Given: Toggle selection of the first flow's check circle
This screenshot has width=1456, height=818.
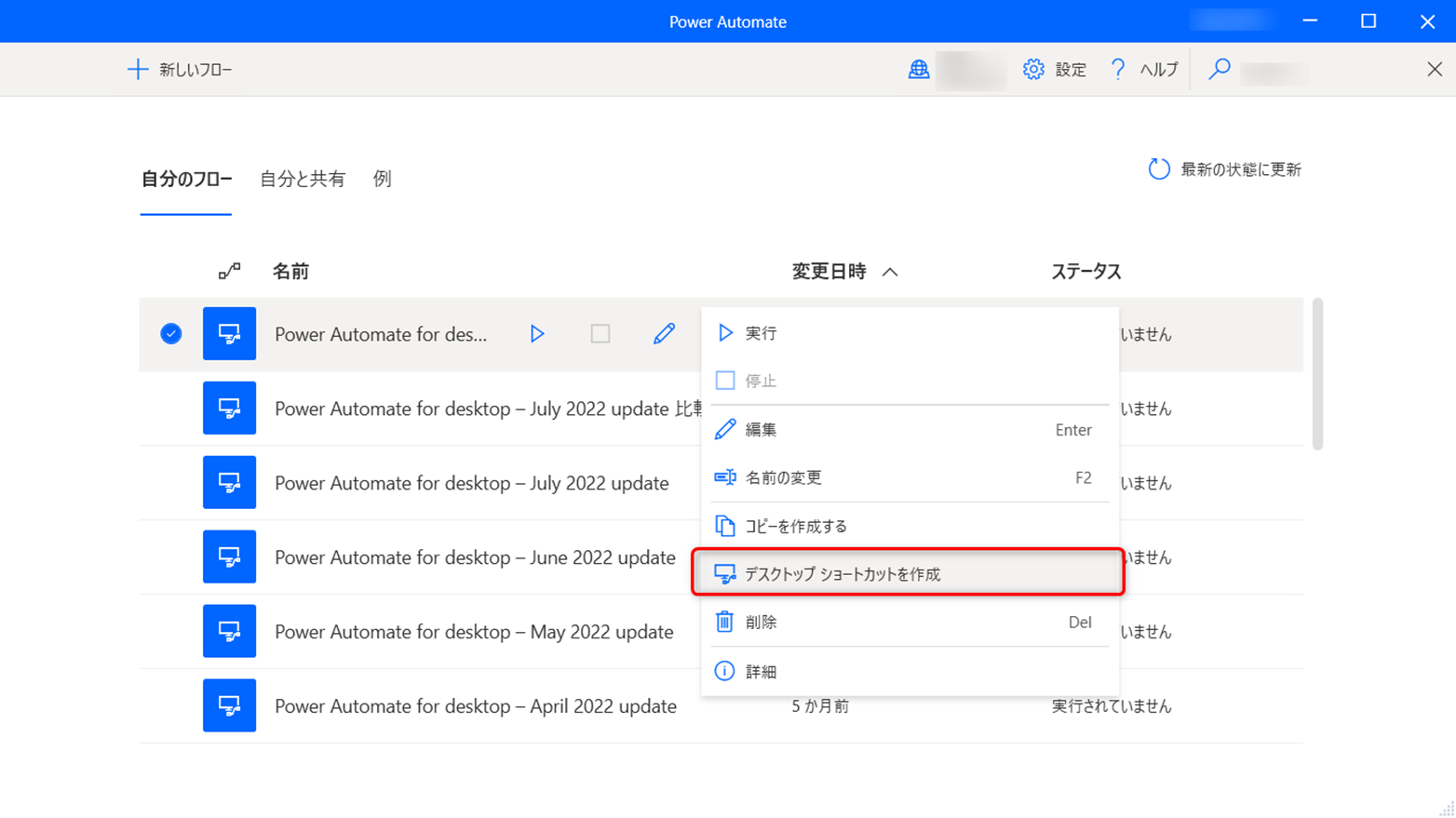Looking at the screenshot, I should point(170,334).
